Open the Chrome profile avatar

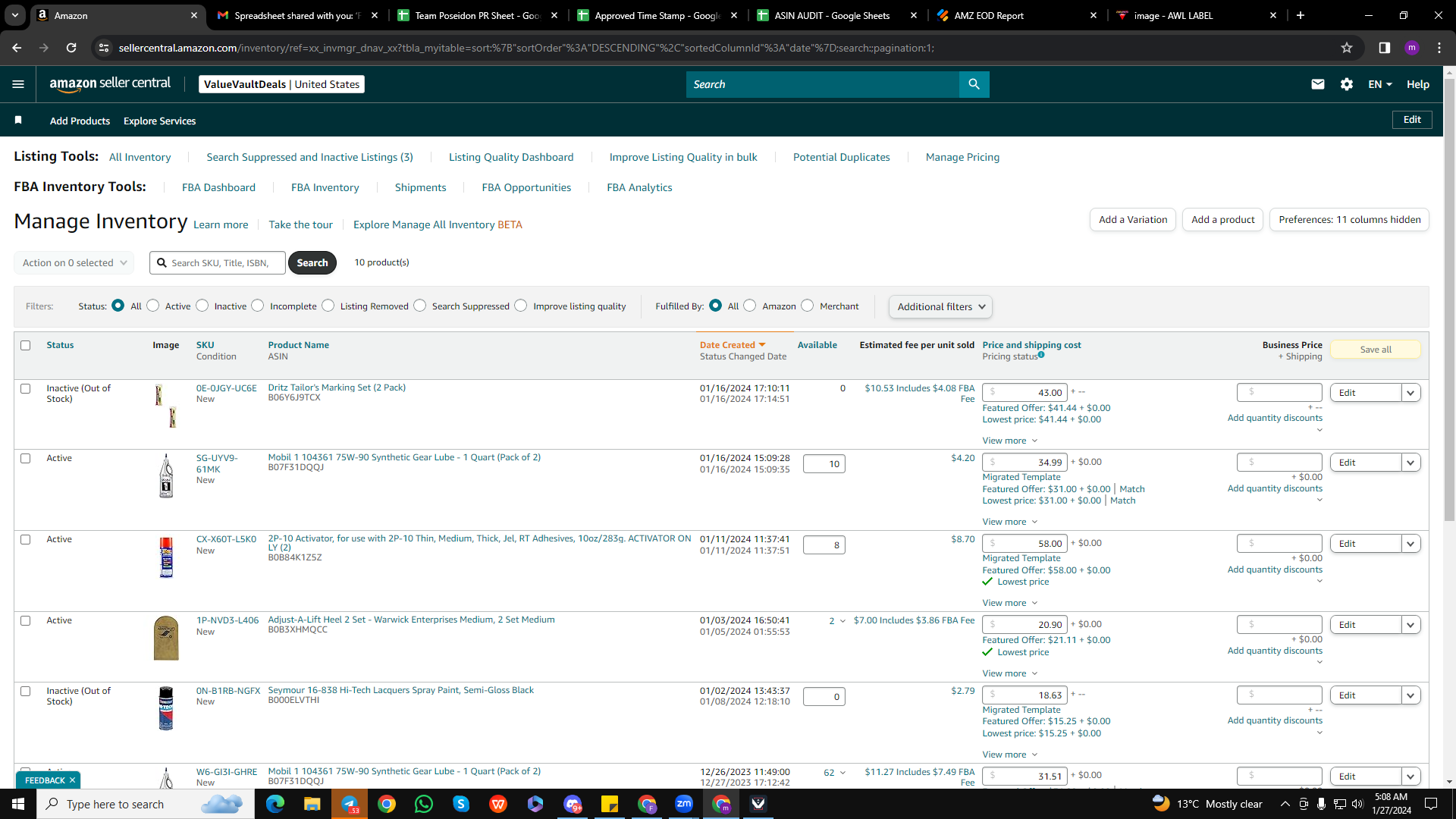[1412, 48]
